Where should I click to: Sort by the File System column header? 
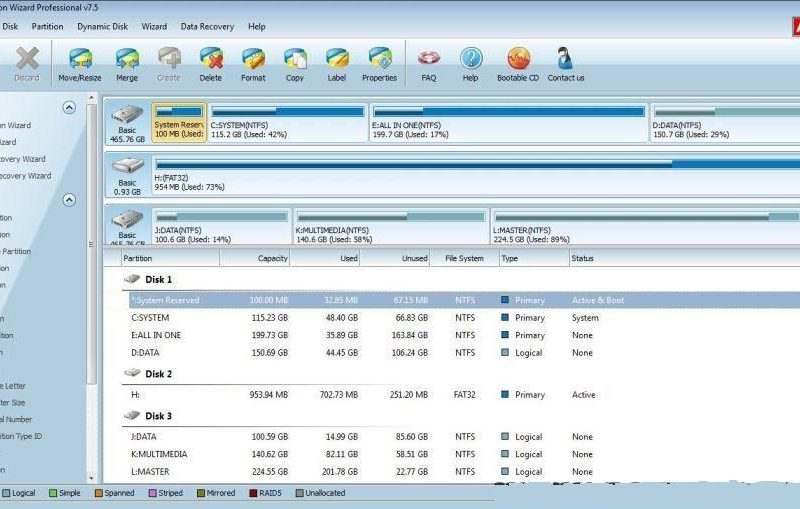(x=464, y=259)
